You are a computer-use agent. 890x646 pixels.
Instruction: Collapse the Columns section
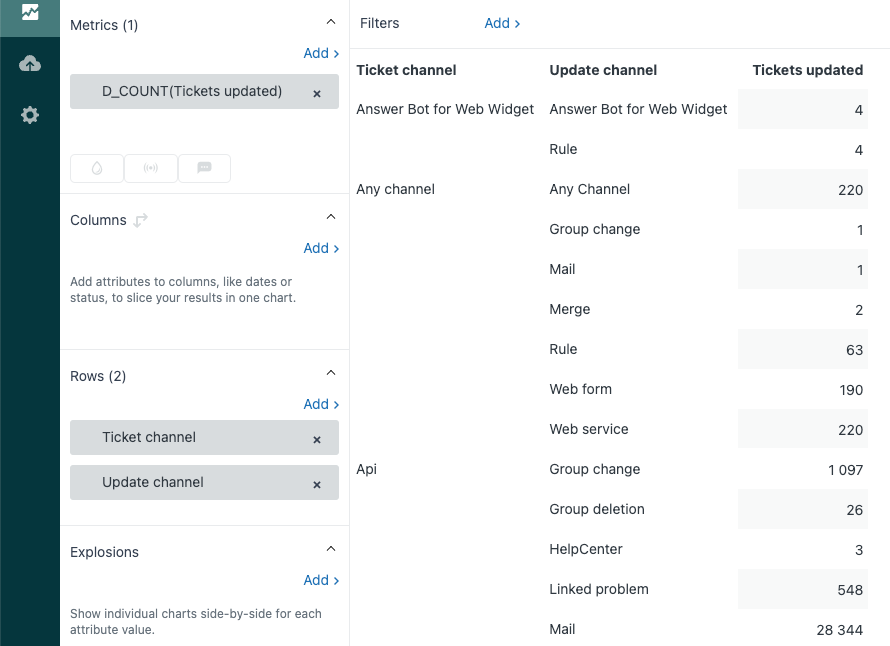[331, 217]
